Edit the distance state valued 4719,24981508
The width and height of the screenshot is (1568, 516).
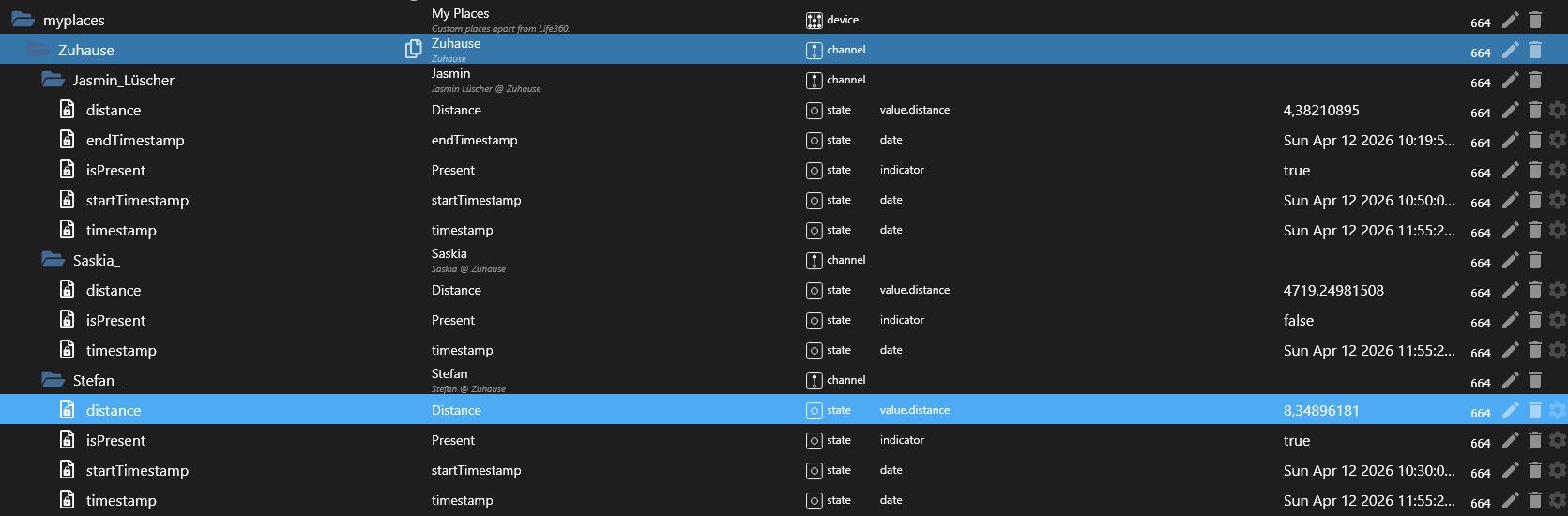pyautogui.click(x=1510, y=290)
